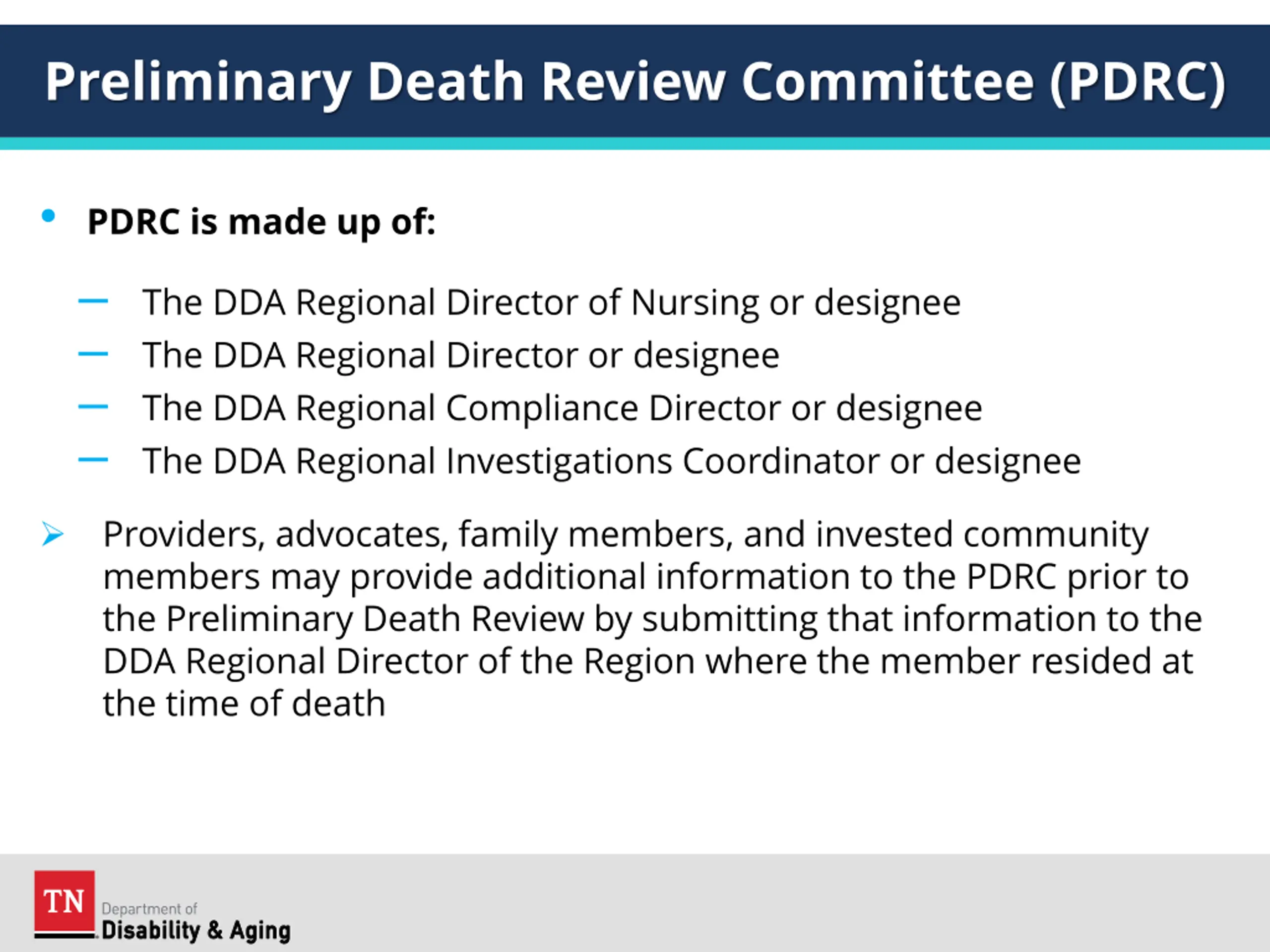Click the blue arrow bullet before Providers paragraph
1270x952 pixels.
tap(53, 534)
